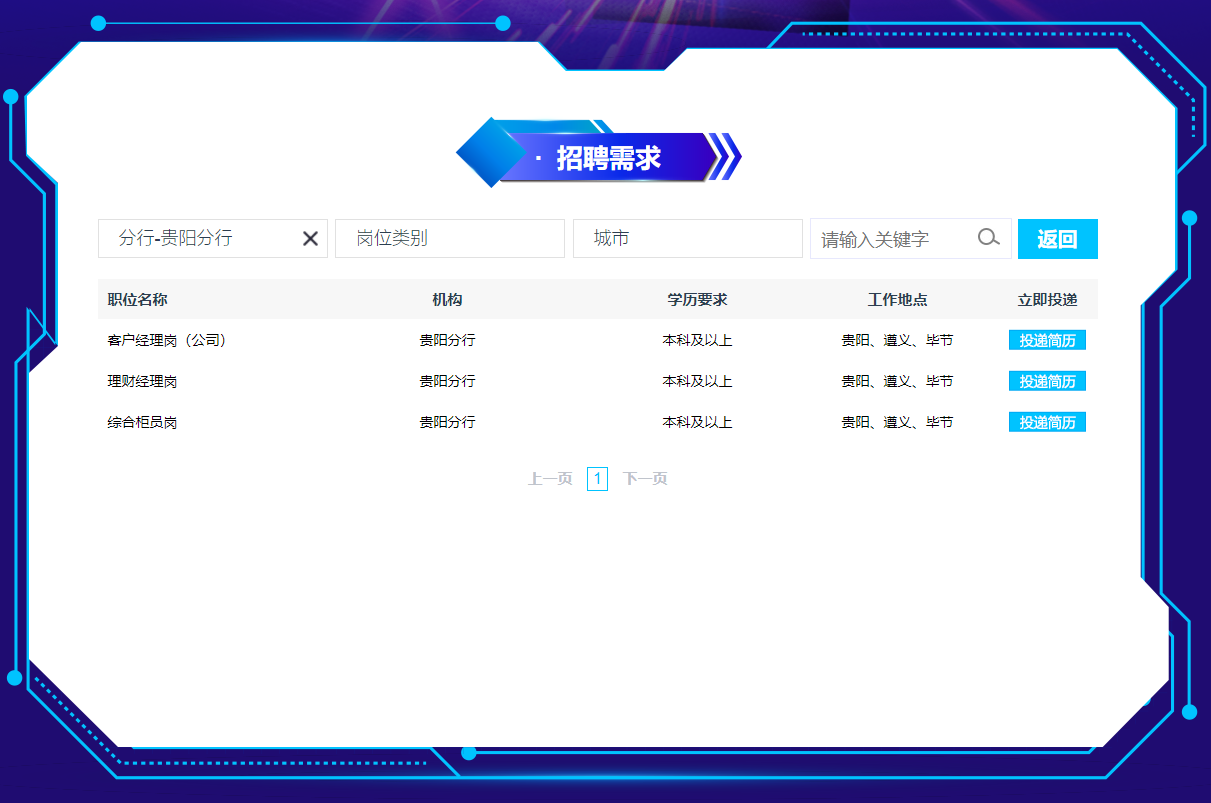1211x803 pixels.
Task: Go to next page via 下一页
Action: (x=645, y=479)
